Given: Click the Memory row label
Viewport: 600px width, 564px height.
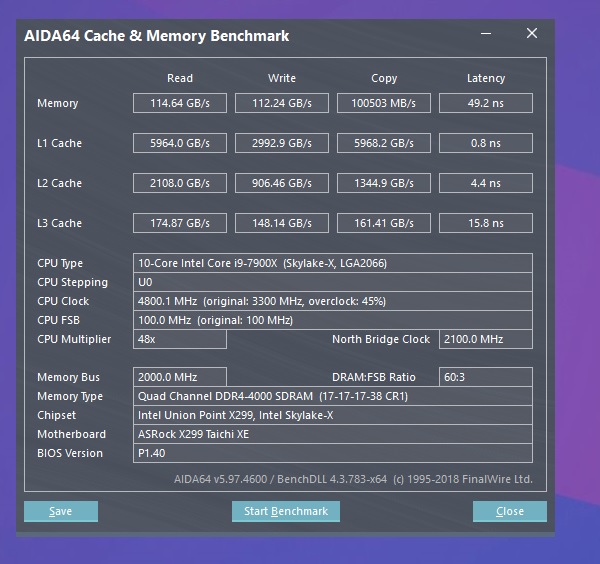Looking at the screenshot, I should click(57, 103).
